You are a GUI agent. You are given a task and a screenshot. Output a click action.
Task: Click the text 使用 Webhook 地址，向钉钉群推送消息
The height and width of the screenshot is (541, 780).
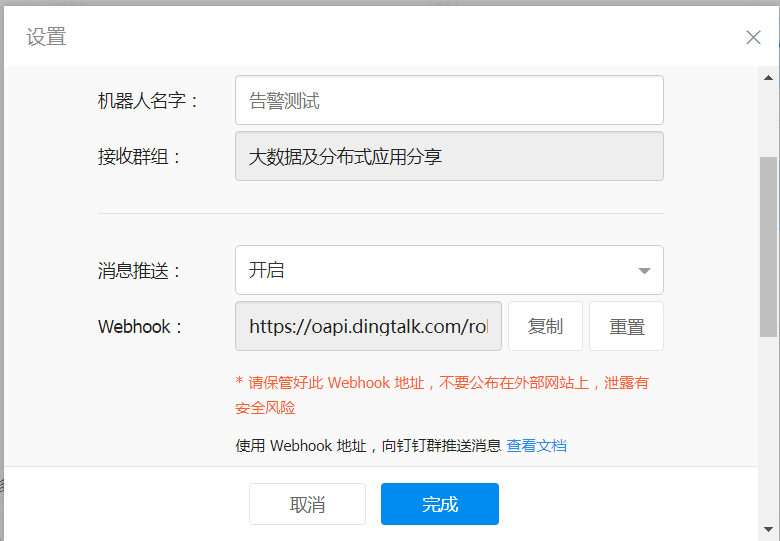click(368, 446)
